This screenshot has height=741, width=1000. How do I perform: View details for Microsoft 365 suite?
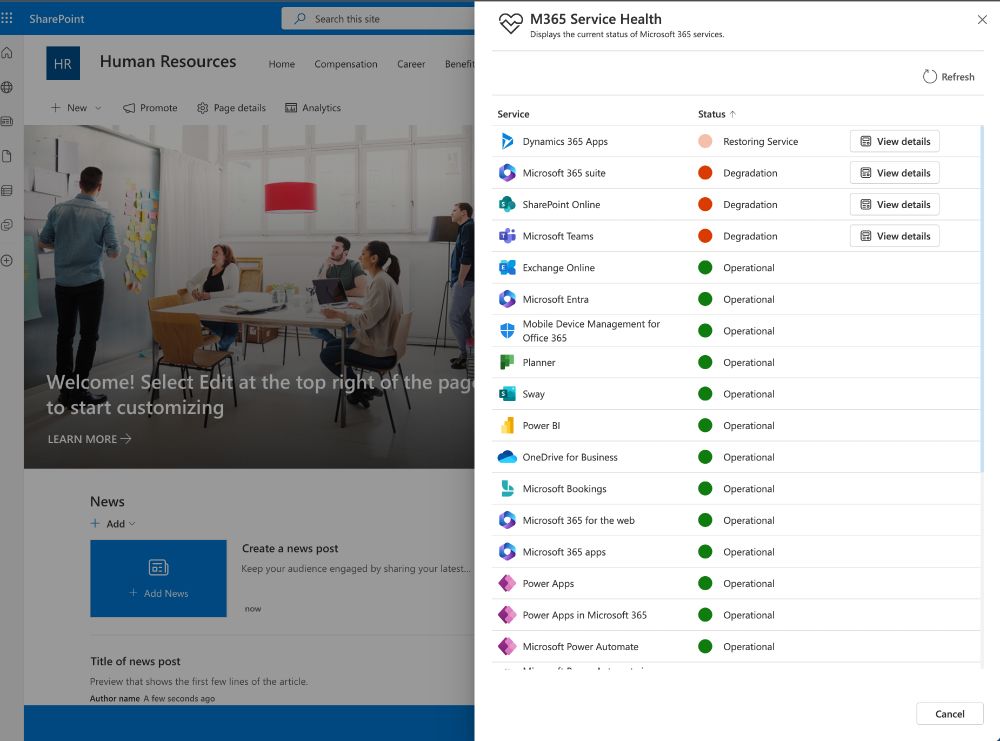tap(894, 173)
